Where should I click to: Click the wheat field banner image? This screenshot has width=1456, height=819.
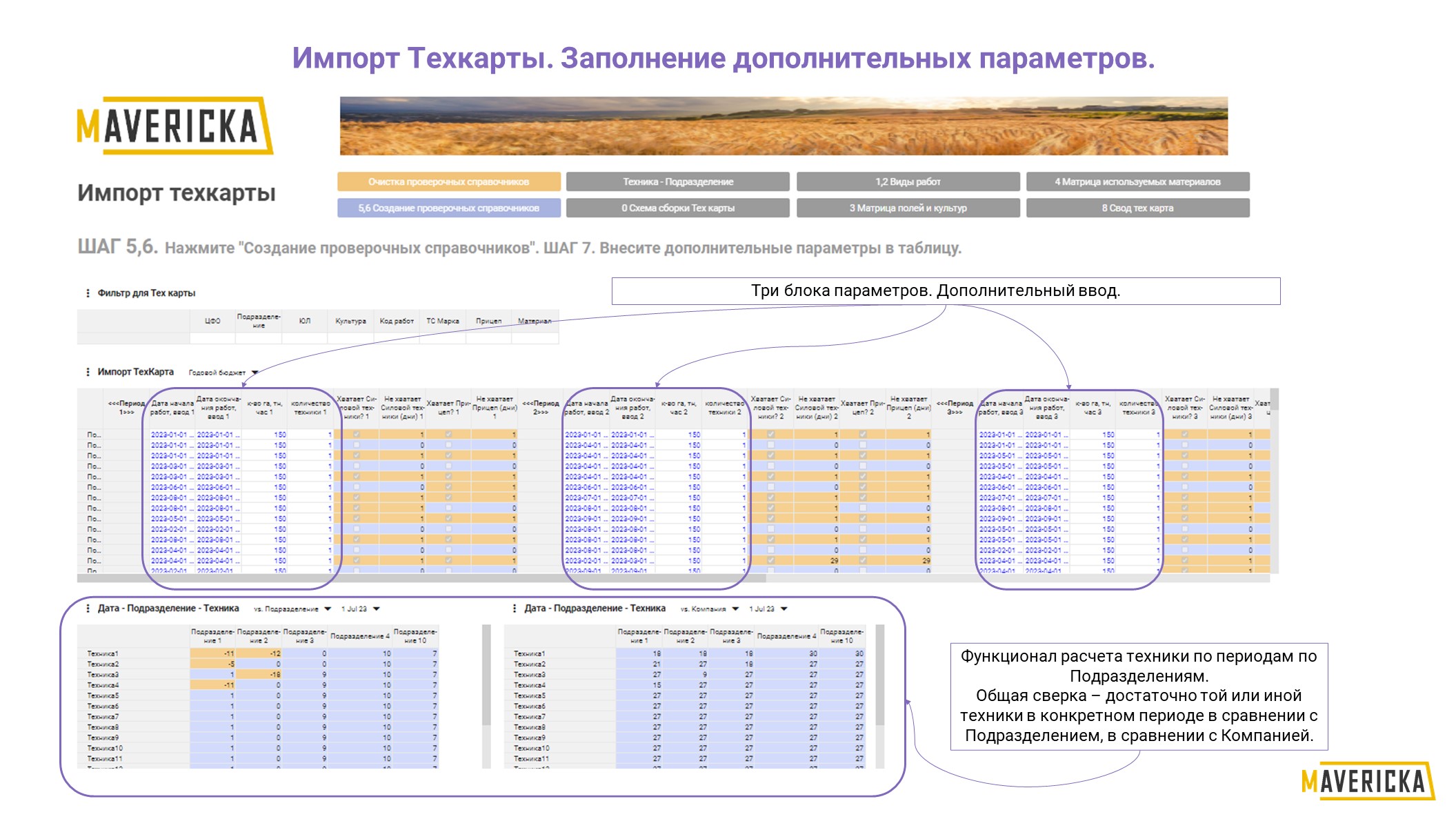click(x=784, y=126)
